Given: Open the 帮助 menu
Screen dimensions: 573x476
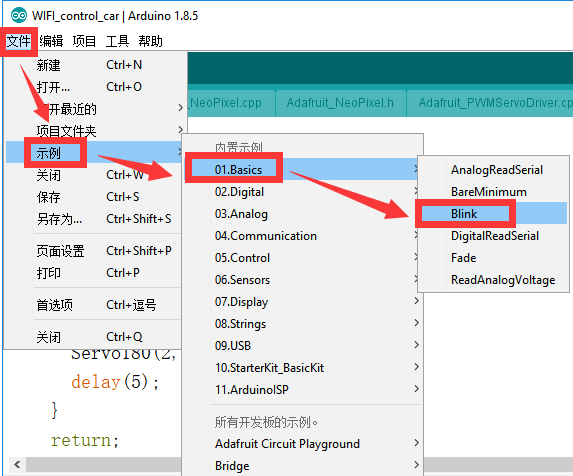Looking at the screenshot, I should 150,41.
